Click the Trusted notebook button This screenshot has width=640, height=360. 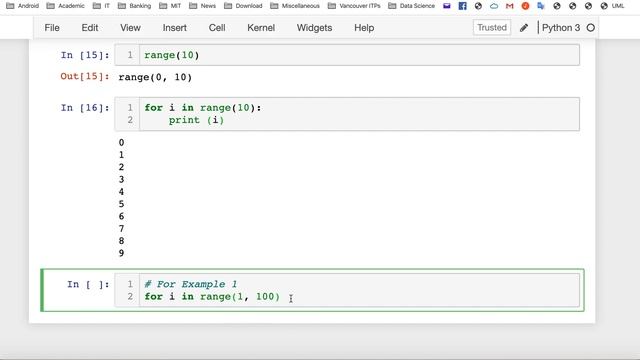[492, 27]
